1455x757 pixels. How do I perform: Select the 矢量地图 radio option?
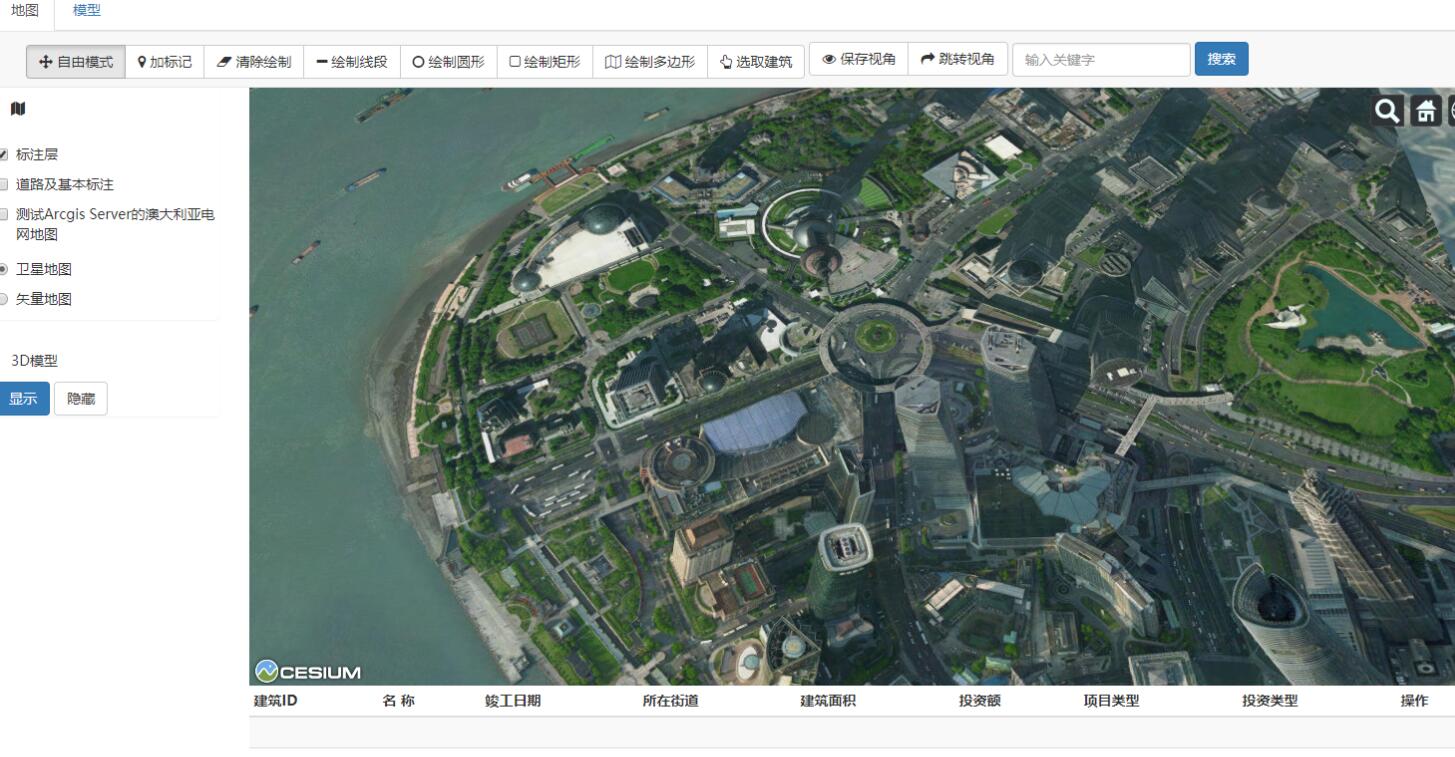click(3, 299)
